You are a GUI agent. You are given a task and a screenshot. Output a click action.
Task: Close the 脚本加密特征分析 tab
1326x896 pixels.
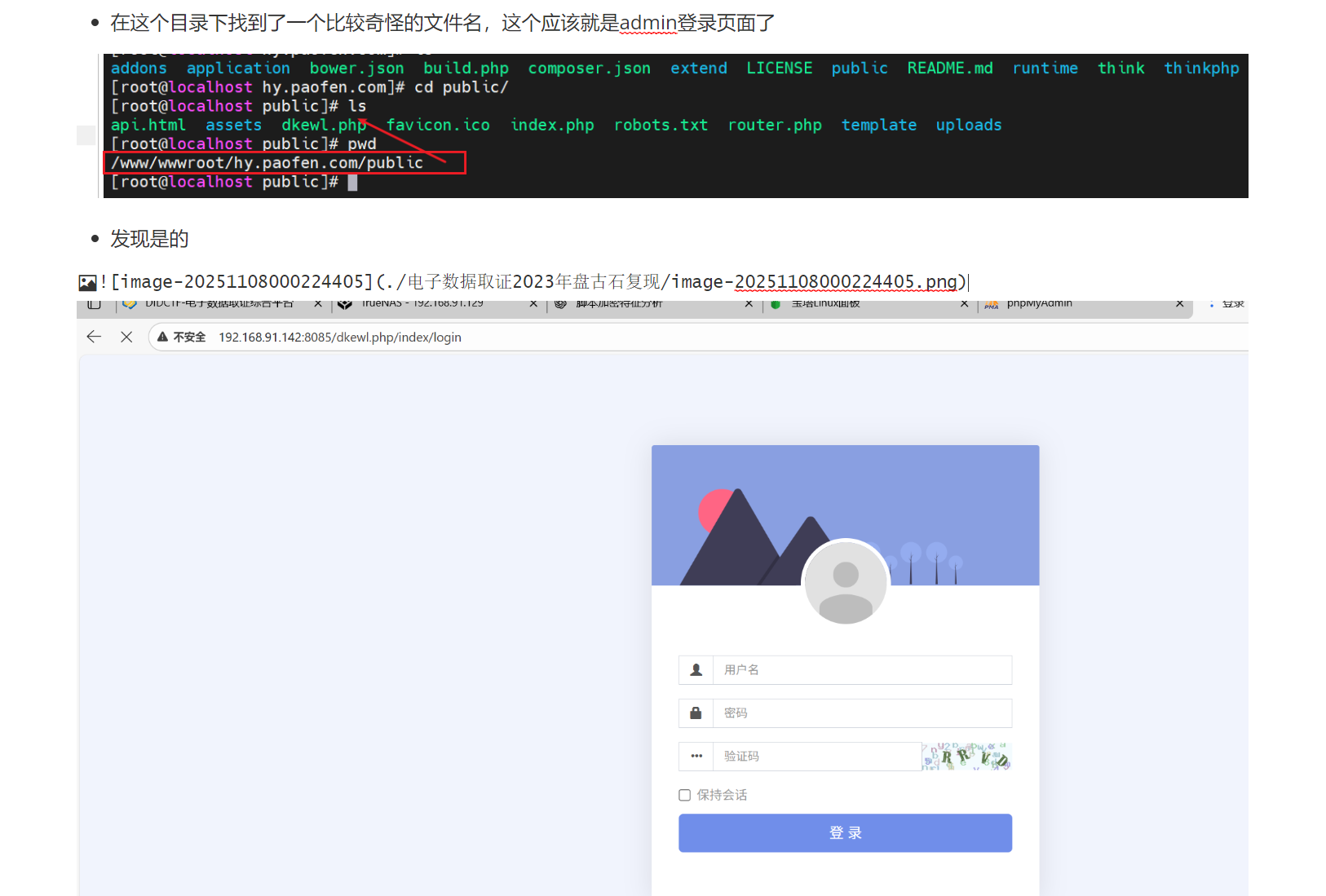tap(749, 304)
